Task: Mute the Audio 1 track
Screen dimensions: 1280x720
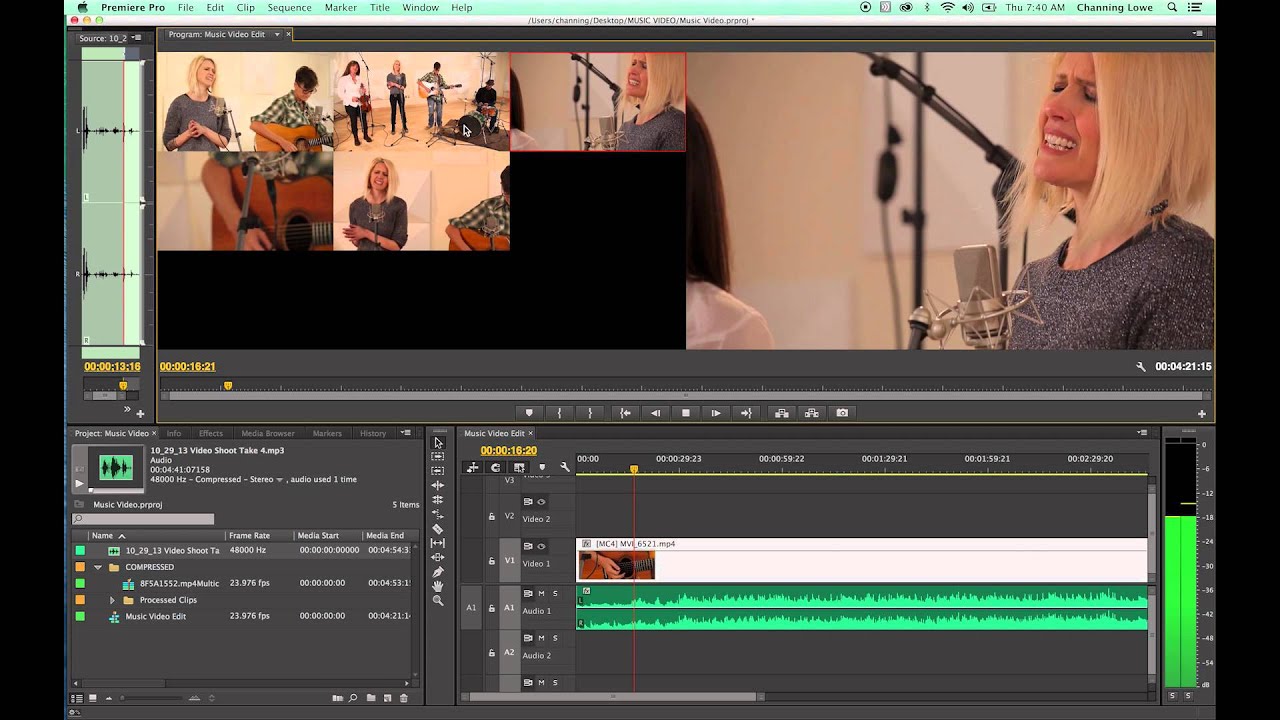Action: 541,594
